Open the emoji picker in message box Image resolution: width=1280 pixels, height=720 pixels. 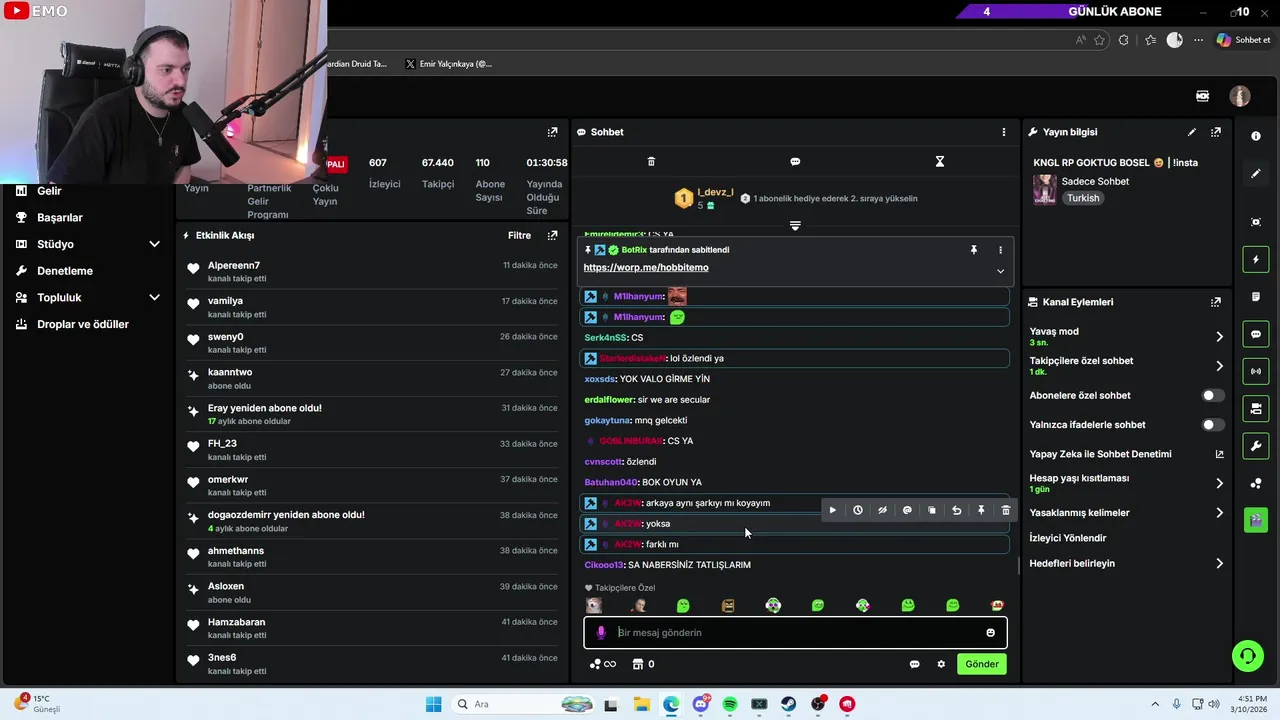tap(990, 633)
